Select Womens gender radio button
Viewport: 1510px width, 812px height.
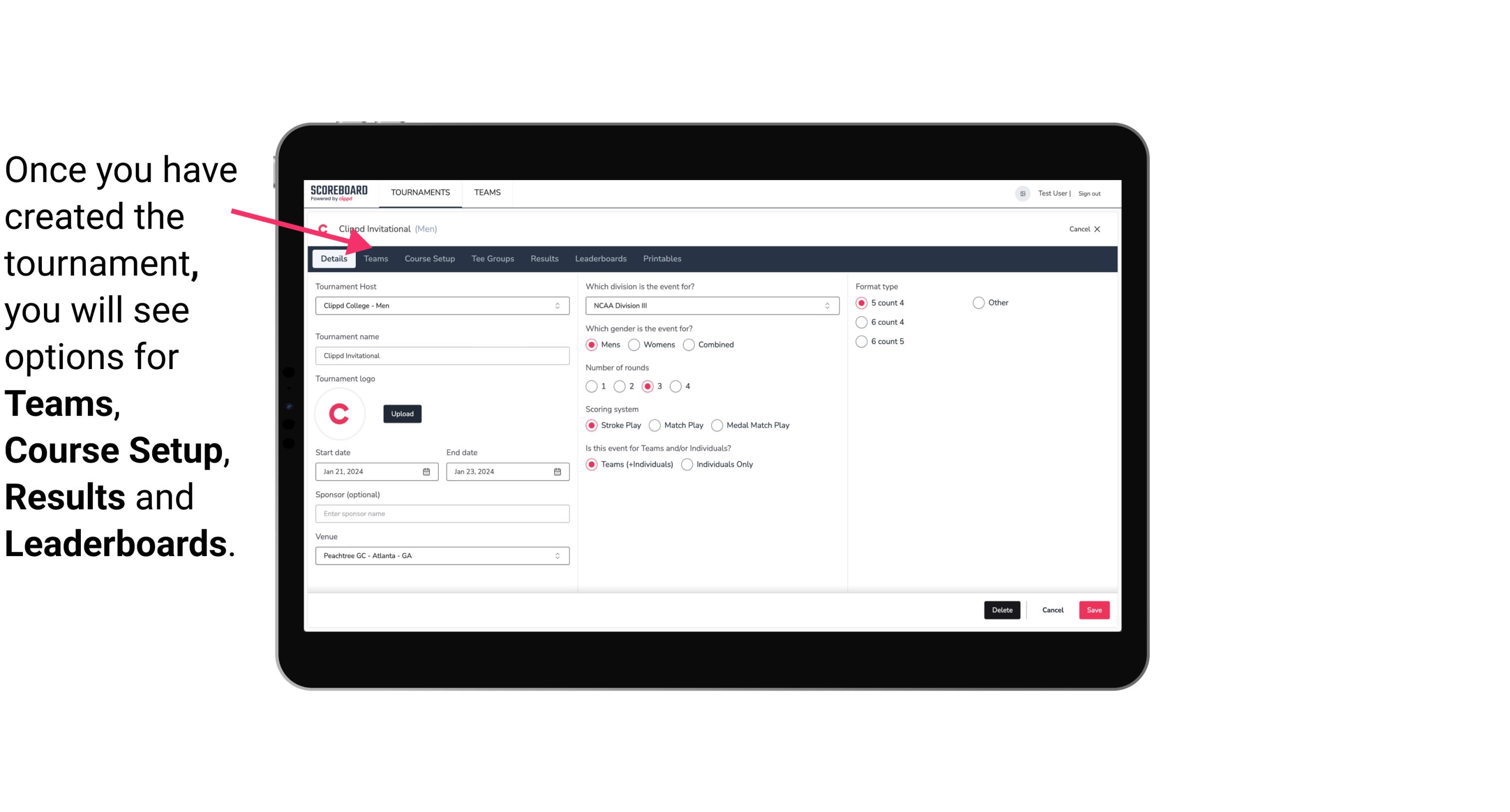click(x=635, y=344)
